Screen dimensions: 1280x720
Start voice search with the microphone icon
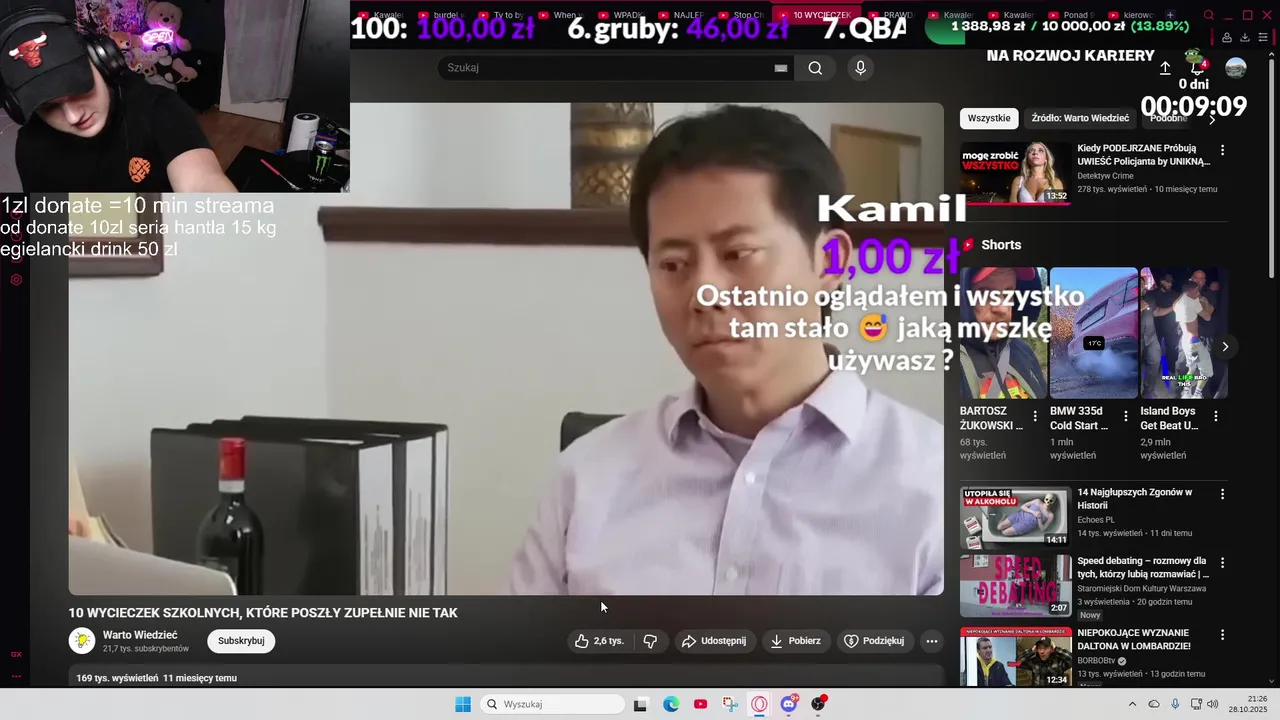860,68
